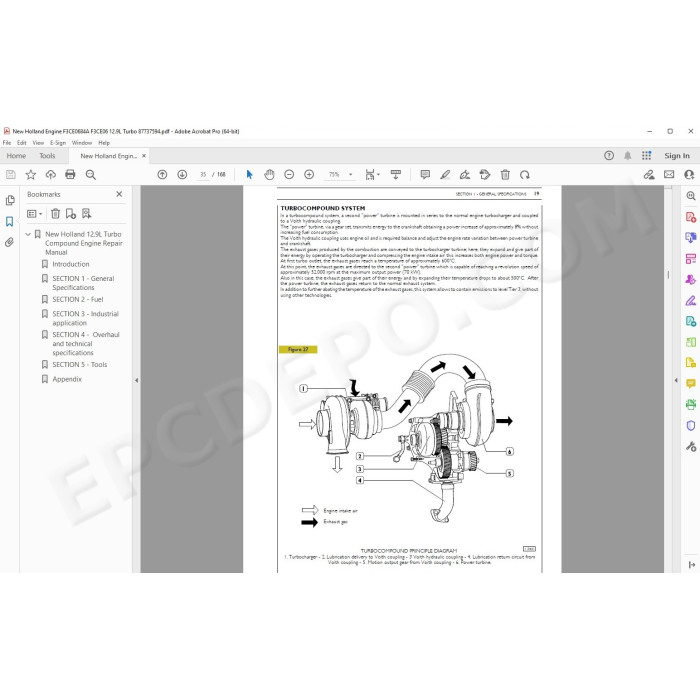
Task: Go to next page arrow
Action: click(x=182, y=175)
